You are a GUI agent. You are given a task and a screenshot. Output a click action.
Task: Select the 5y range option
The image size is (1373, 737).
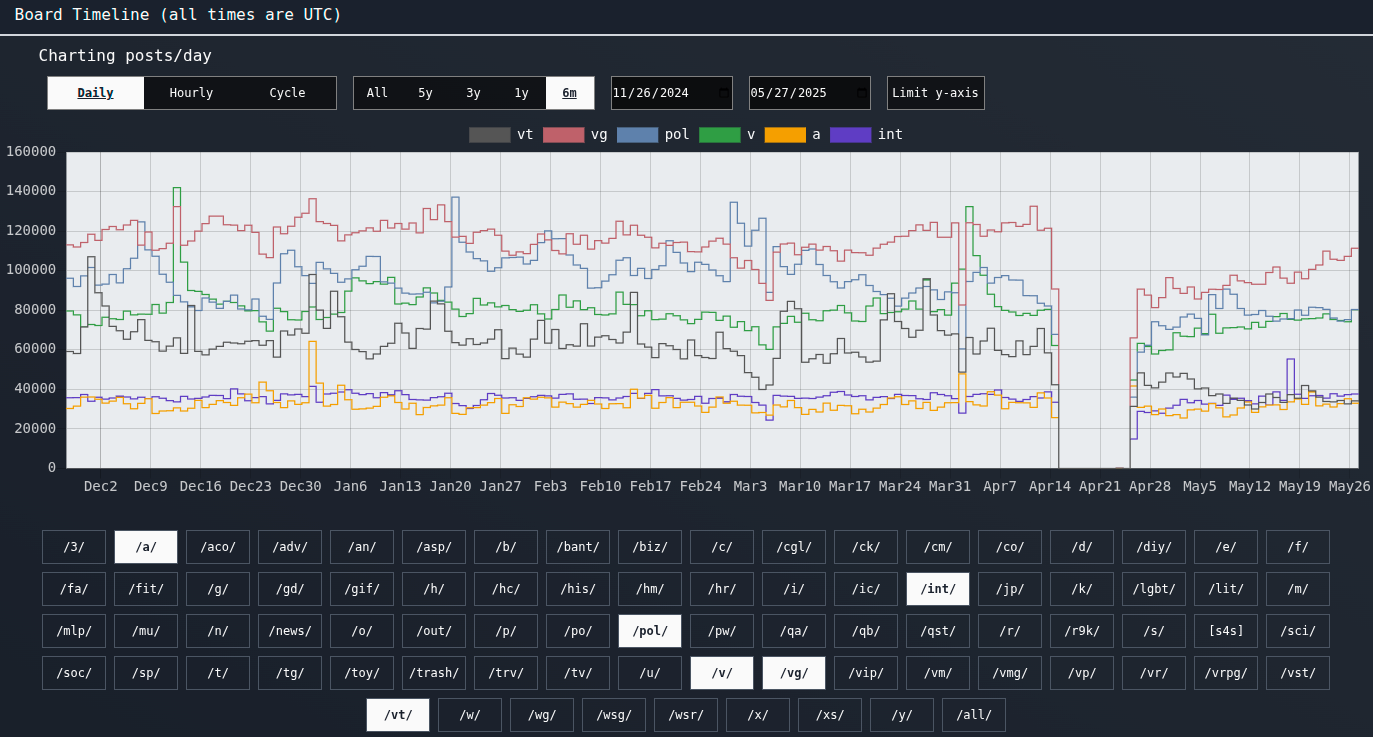pyautogui.click(x=425, y=93)
